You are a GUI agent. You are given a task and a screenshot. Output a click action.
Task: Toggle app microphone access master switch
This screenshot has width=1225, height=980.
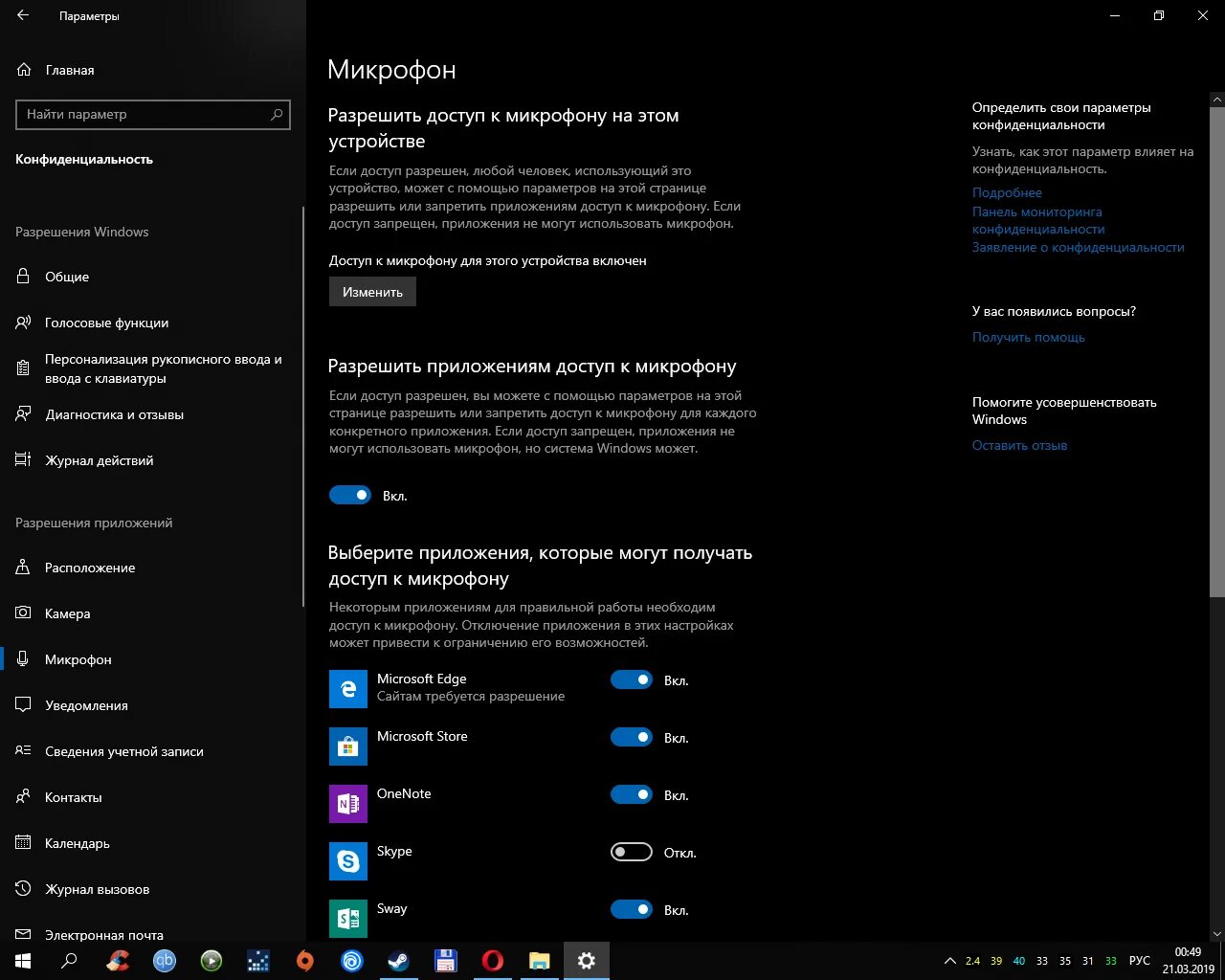pos(350,495)
